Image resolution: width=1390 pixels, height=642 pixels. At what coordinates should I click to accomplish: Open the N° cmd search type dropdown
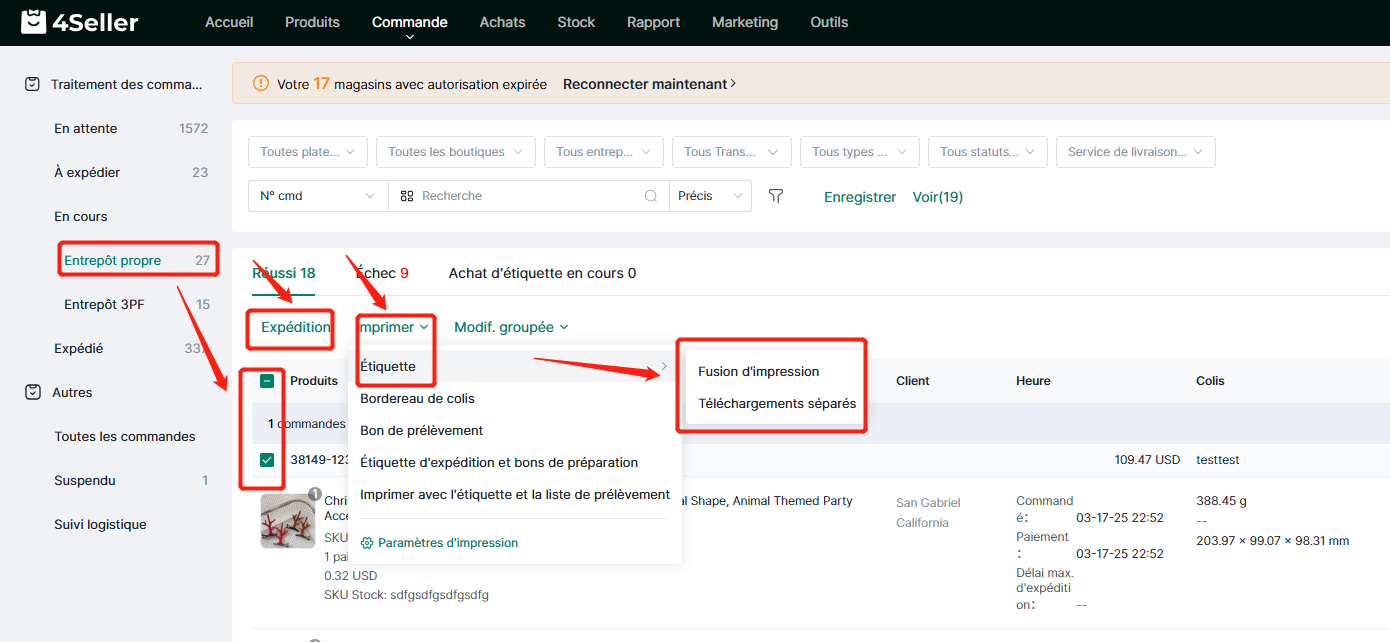[x=318, y=196]
